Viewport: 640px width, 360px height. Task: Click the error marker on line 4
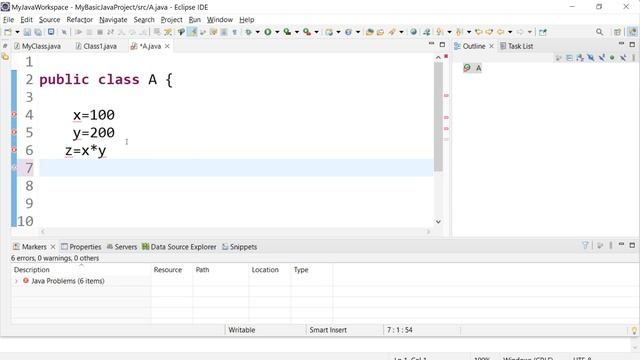[14, 115]
